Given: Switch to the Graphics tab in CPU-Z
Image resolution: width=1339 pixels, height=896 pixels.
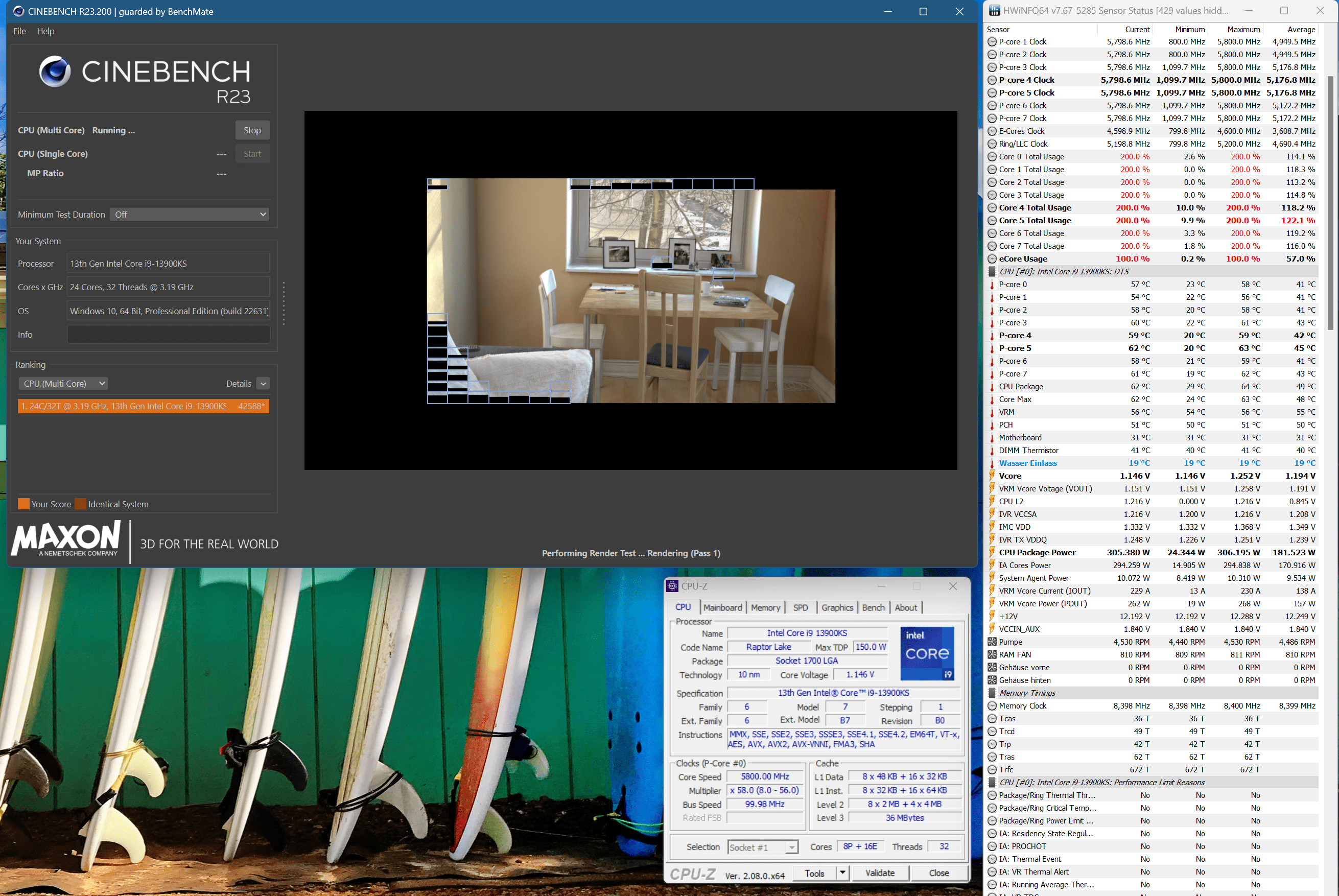Looking at the screenshot, I should tap(837, 607).
